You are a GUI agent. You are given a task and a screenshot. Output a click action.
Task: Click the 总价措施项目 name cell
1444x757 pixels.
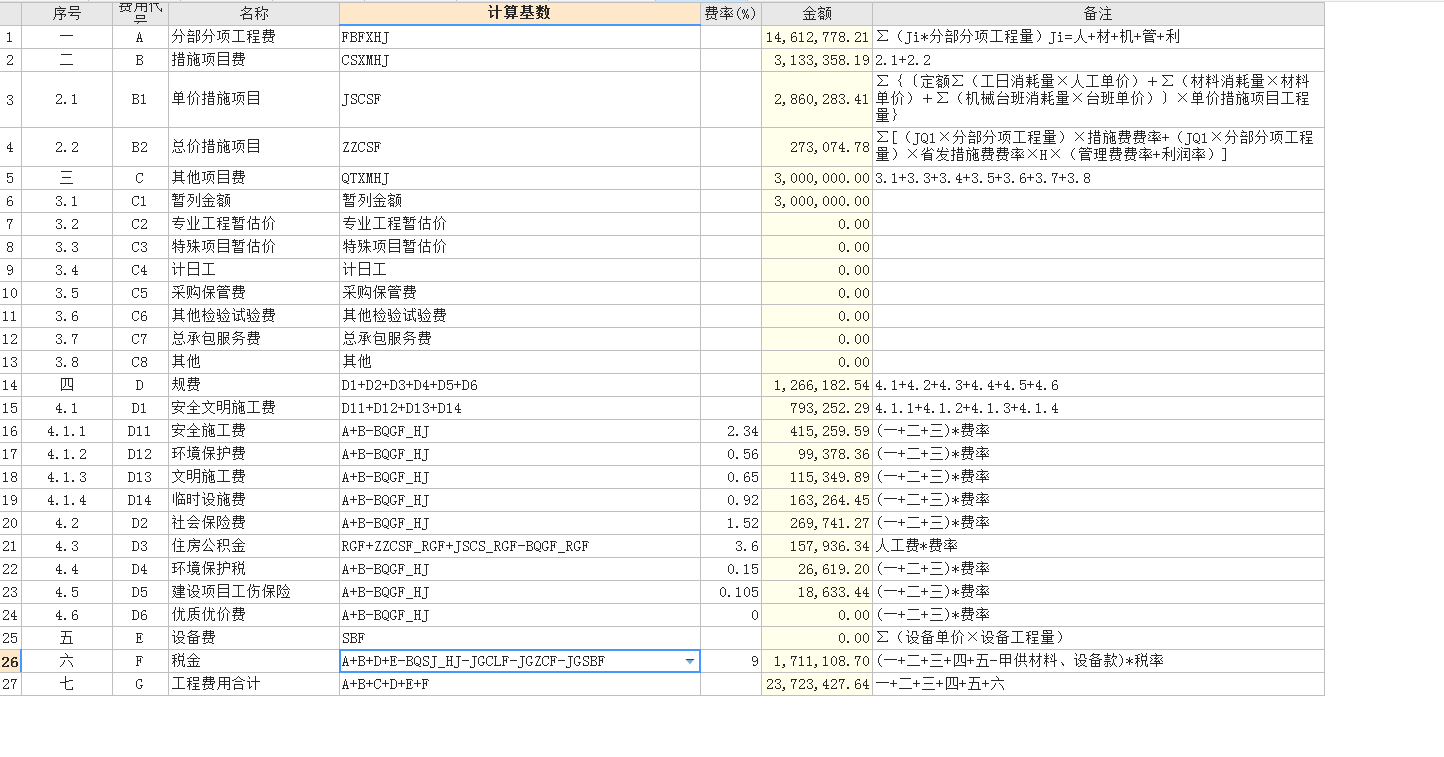(x=254, y=147)
